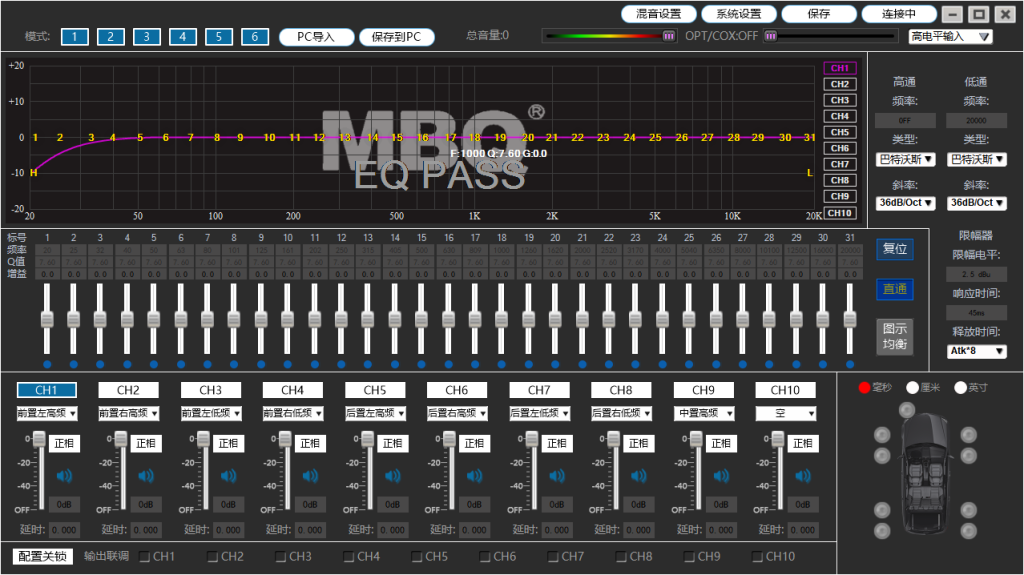Screen dimensions: 1024x575
Task: Click the high-pass OFF frequency field
Action: (x=905, y=120)
